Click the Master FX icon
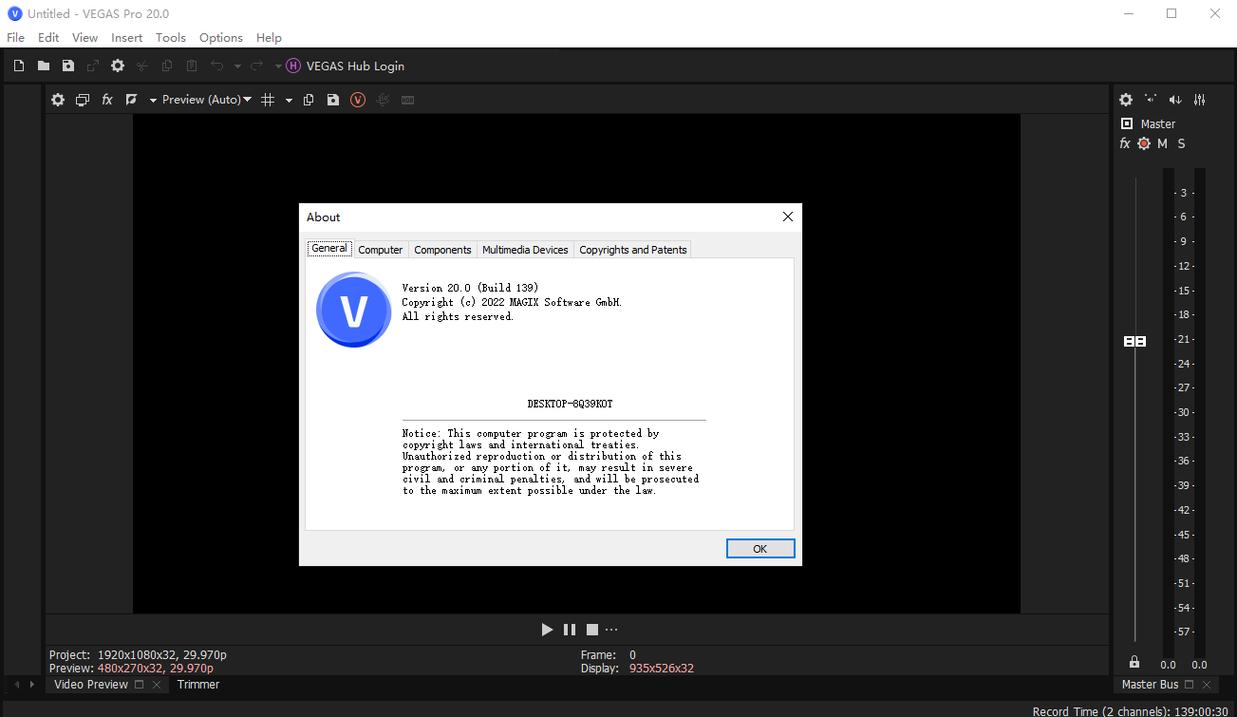Image resolution: width=1237 pixels, height=717 pixels. [x=1125, y=144]
